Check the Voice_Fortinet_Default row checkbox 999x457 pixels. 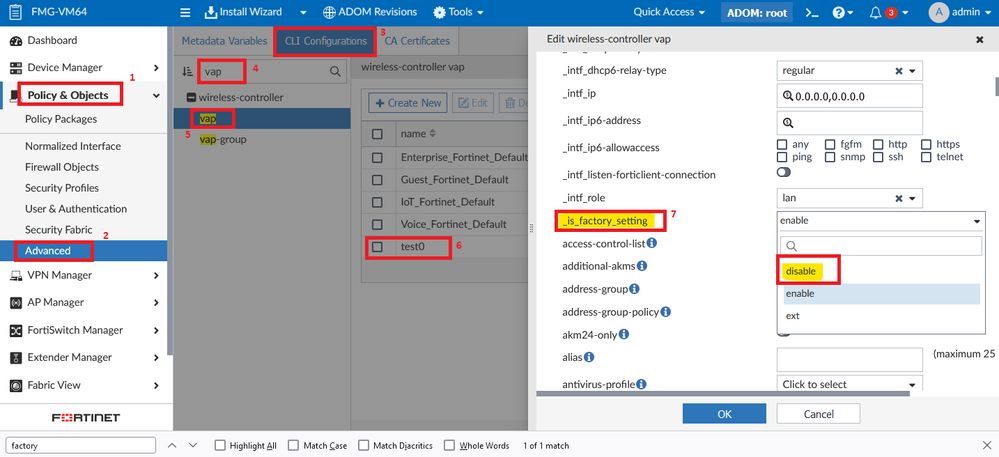[377, 224]
